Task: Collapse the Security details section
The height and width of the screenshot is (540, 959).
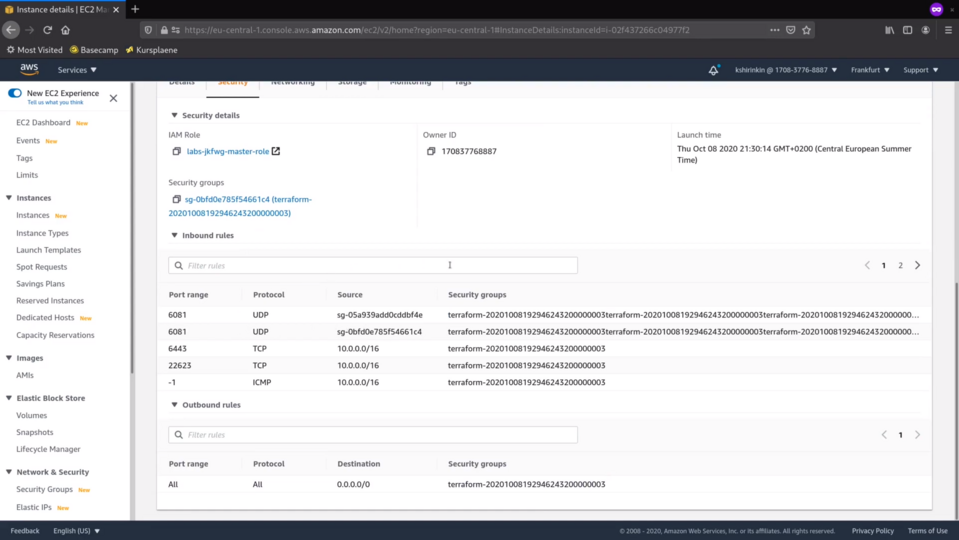Action: click(174, 115)
